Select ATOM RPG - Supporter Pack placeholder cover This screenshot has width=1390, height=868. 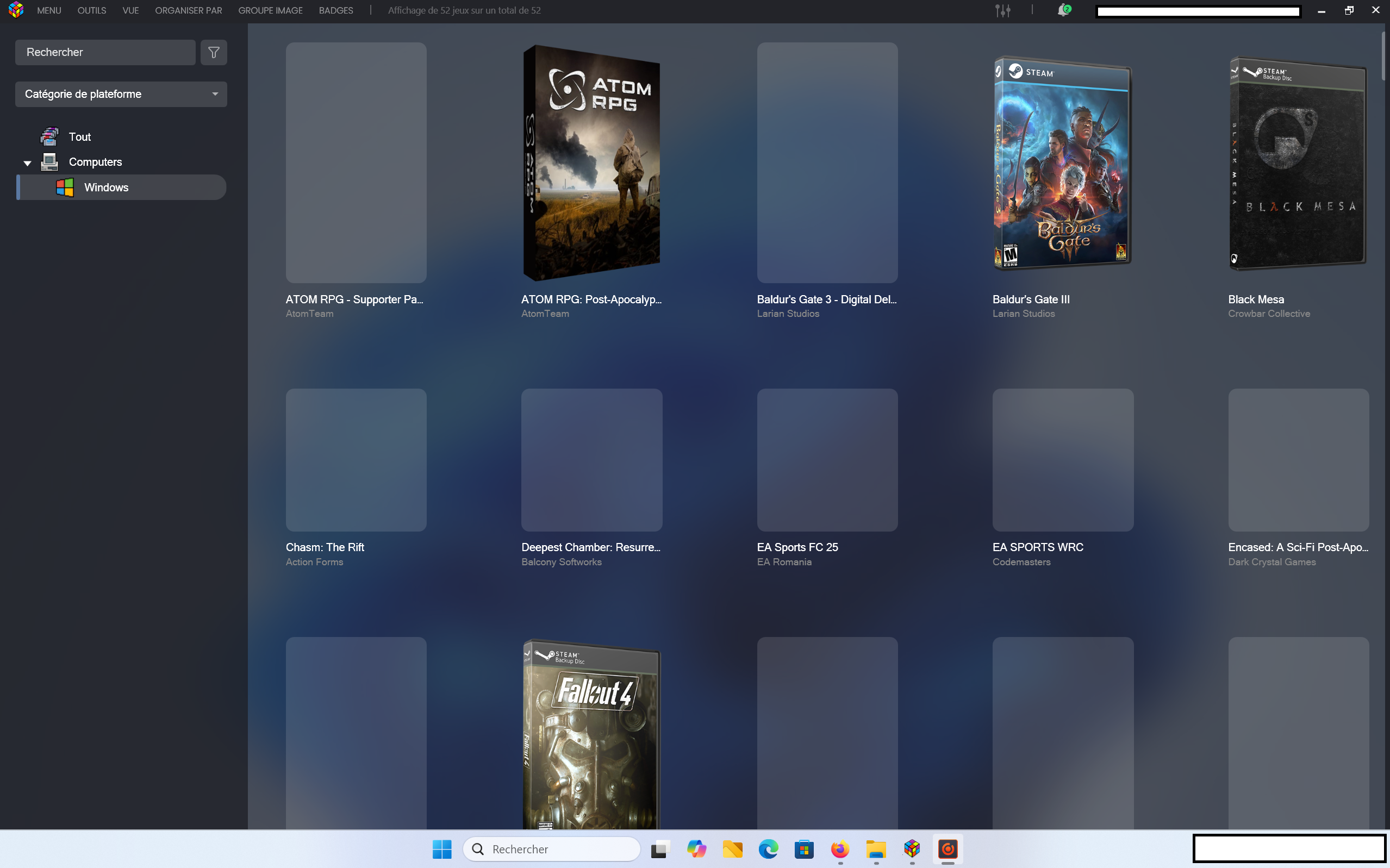[356, 163]
